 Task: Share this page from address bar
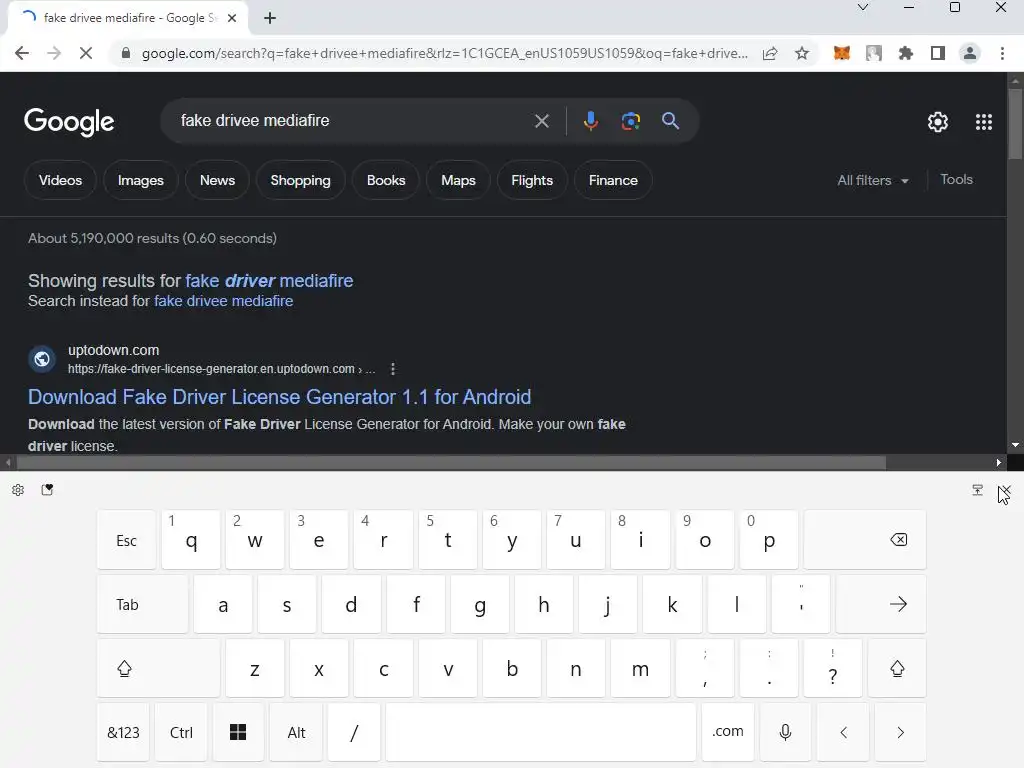[x=770, y=53]
